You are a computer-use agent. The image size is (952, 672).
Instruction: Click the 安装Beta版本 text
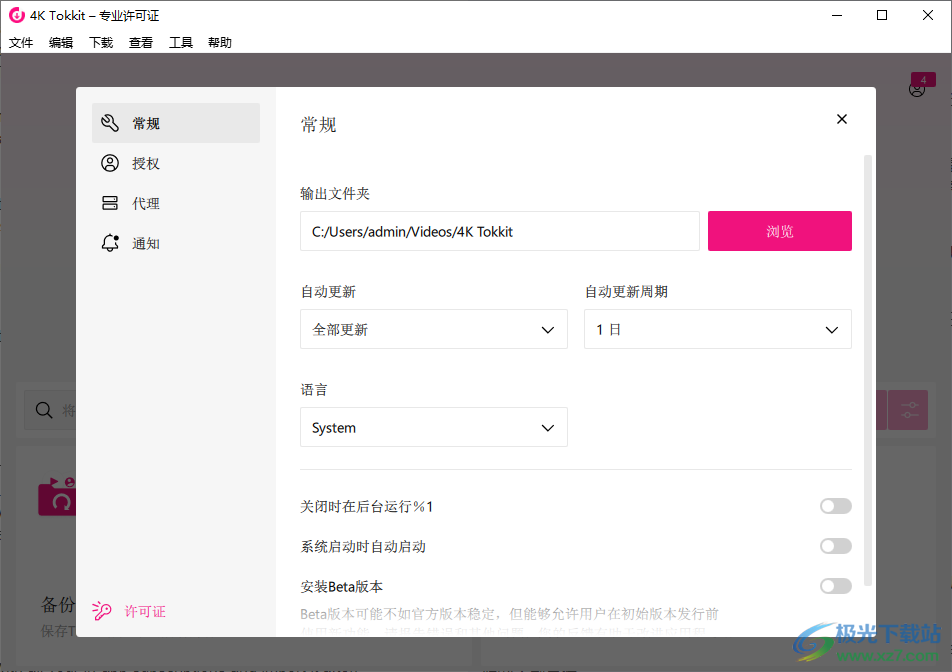point(342,587)
